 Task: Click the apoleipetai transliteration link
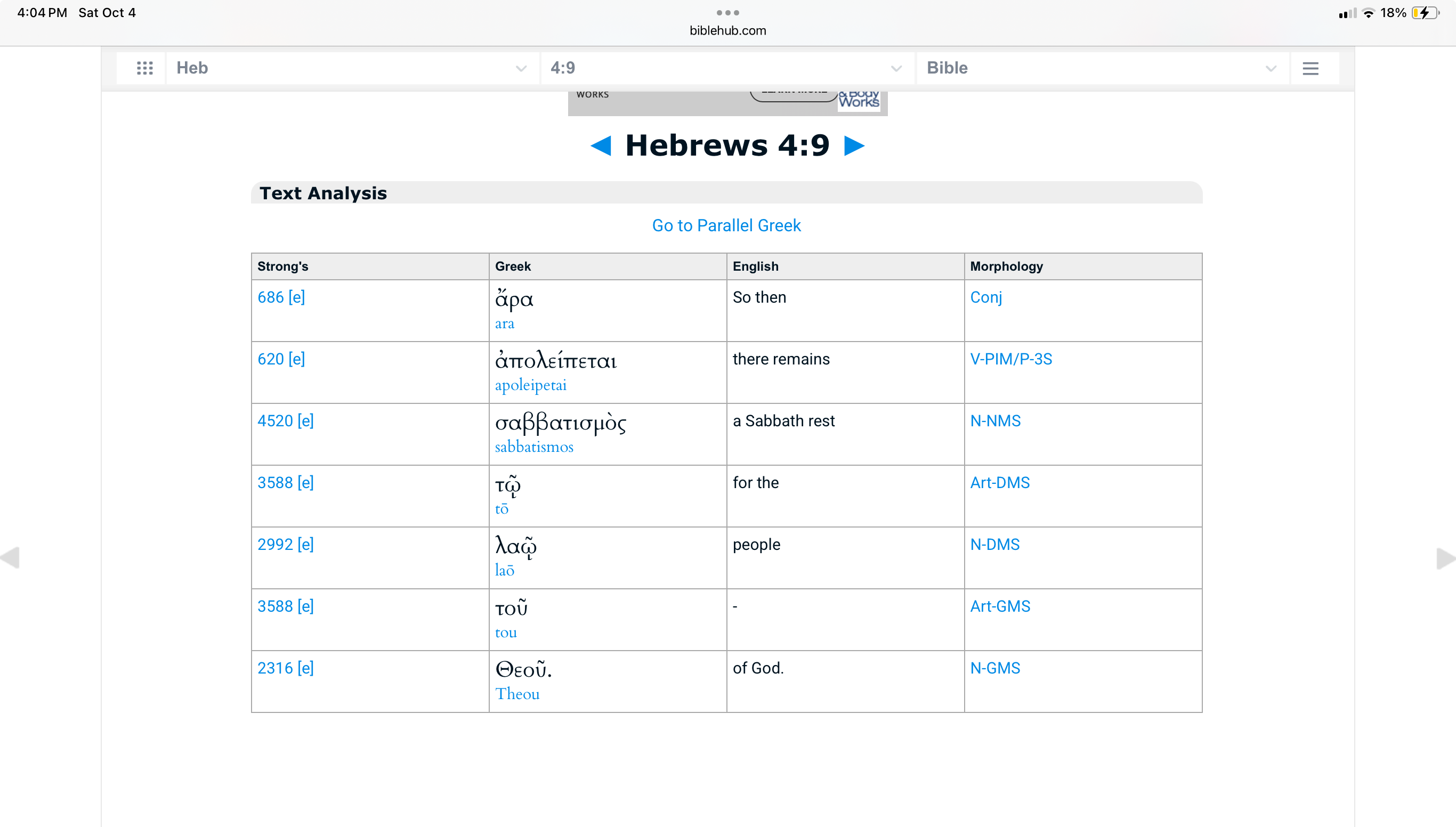click(x=530, y=385)
